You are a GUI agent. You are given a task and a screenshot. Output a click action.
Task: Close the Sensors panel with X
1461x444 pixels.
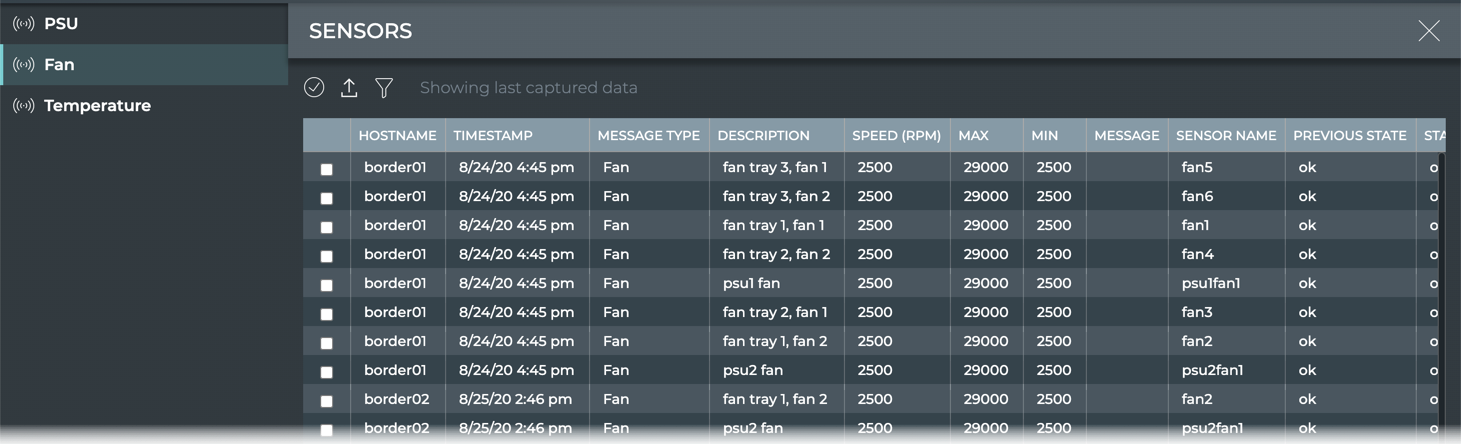1428,31
